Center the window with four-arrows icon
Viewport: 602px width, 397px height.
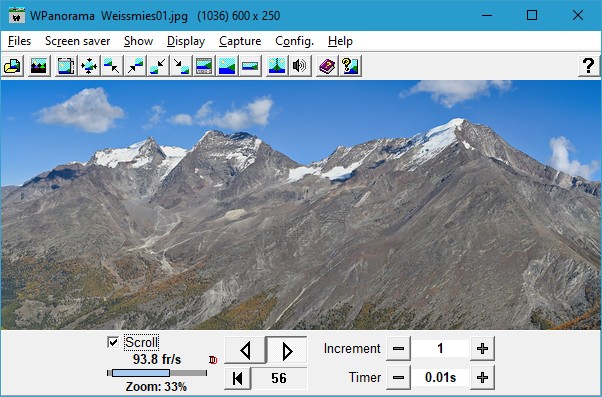point(89,66)
